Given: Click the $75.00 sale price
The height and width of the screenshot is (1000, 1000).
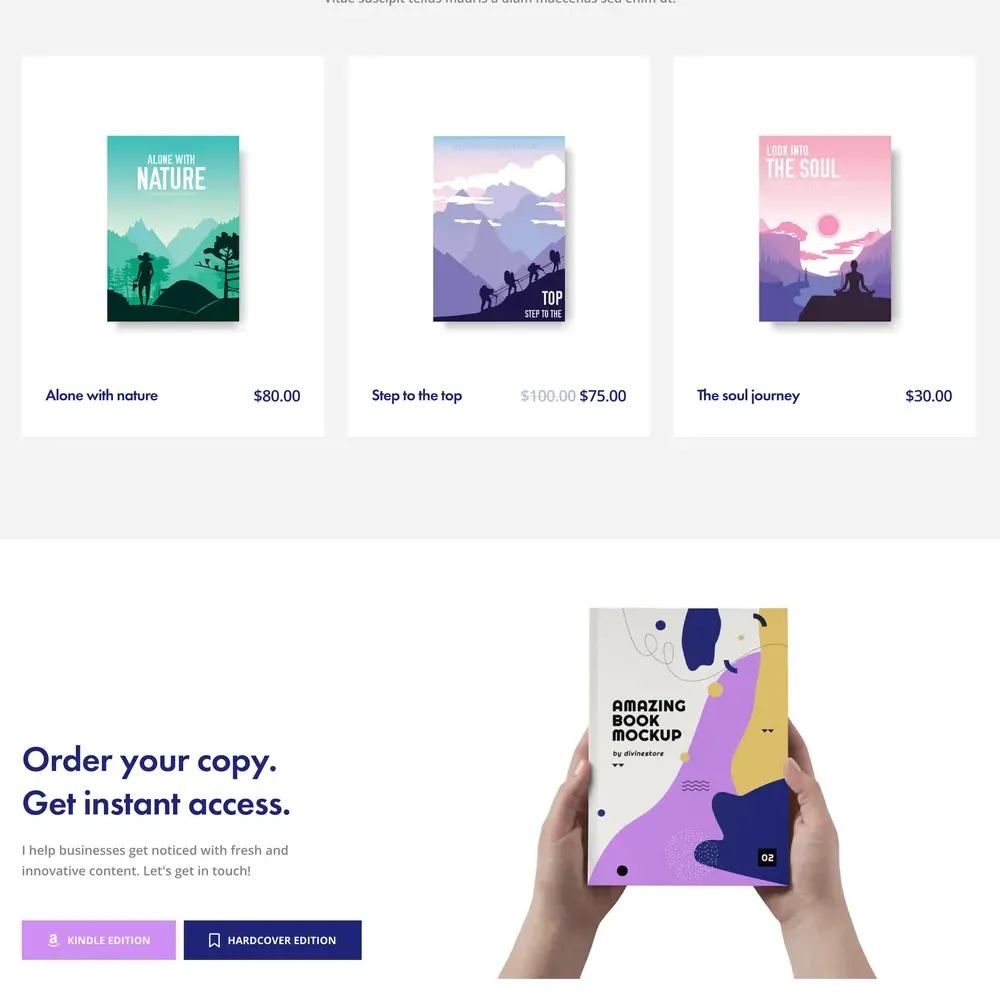Looking at the screenshot, I should point(603,396).
